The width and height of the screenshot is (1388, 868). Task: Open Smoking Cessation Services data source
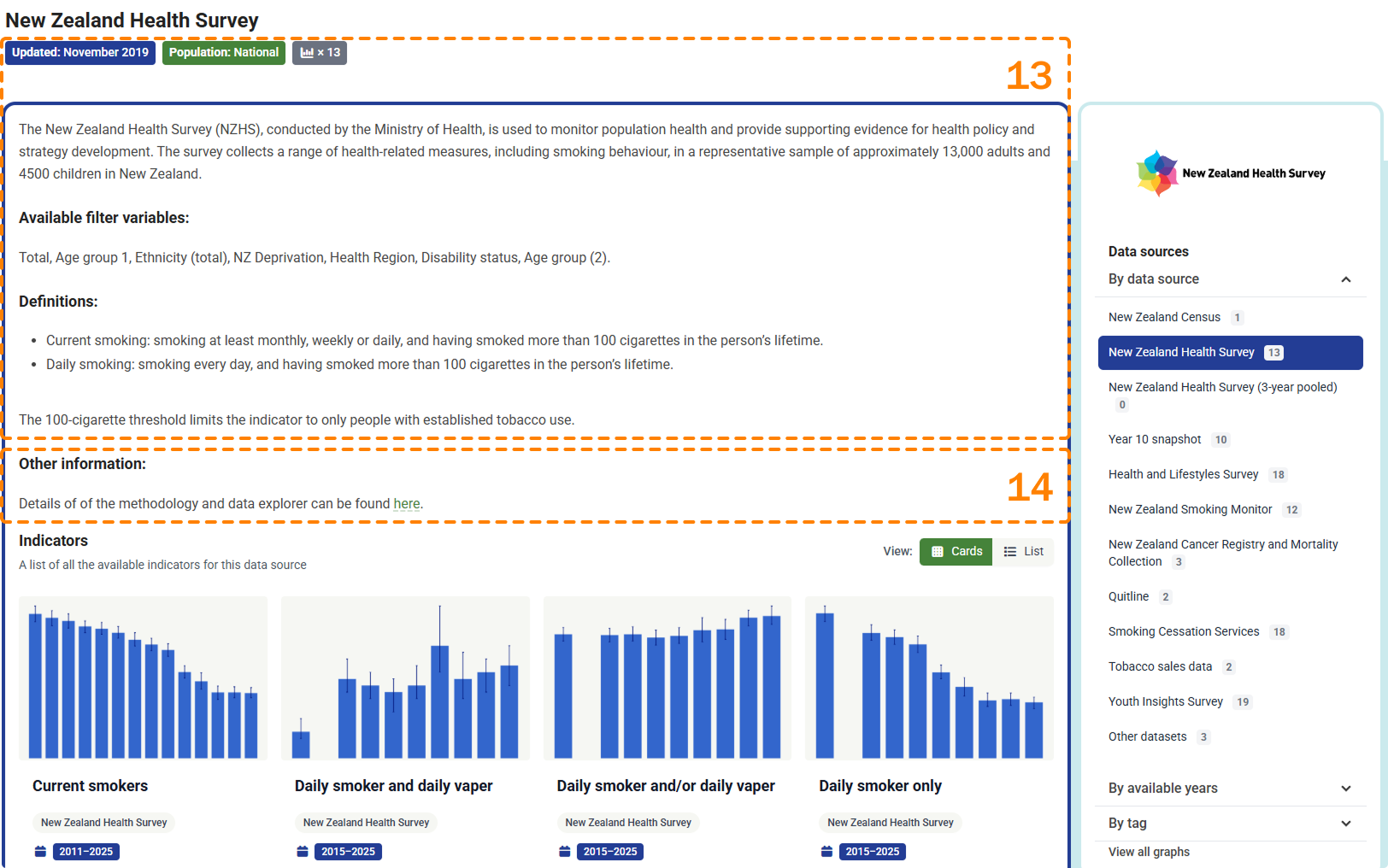(x=1184, y=631)
